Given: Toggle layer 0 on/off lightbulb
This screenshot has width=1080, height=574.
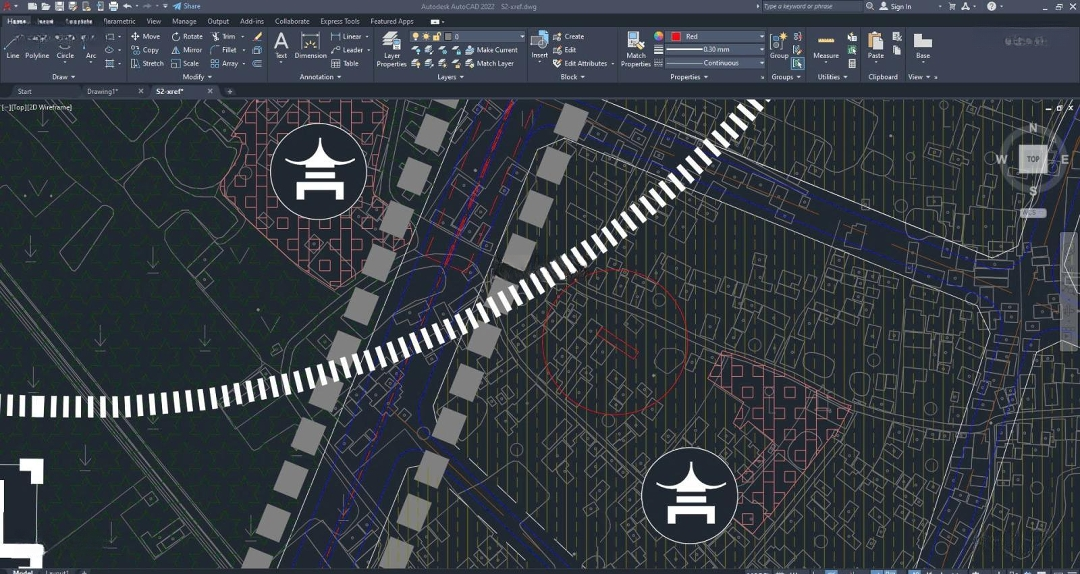Looking at the screenshot, I should coord(416,36).
